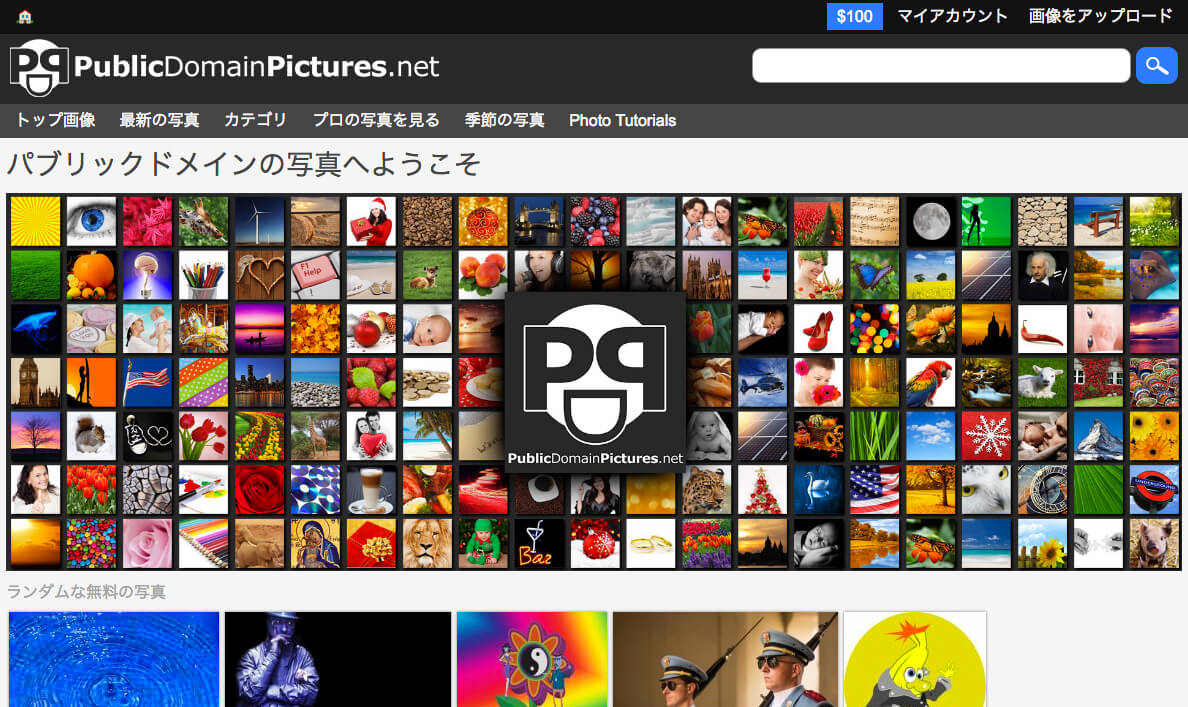Viewport: 1188px width, 707px height.
Task: Open the blue helicopter thumbnail
Action: pos(762,383)
